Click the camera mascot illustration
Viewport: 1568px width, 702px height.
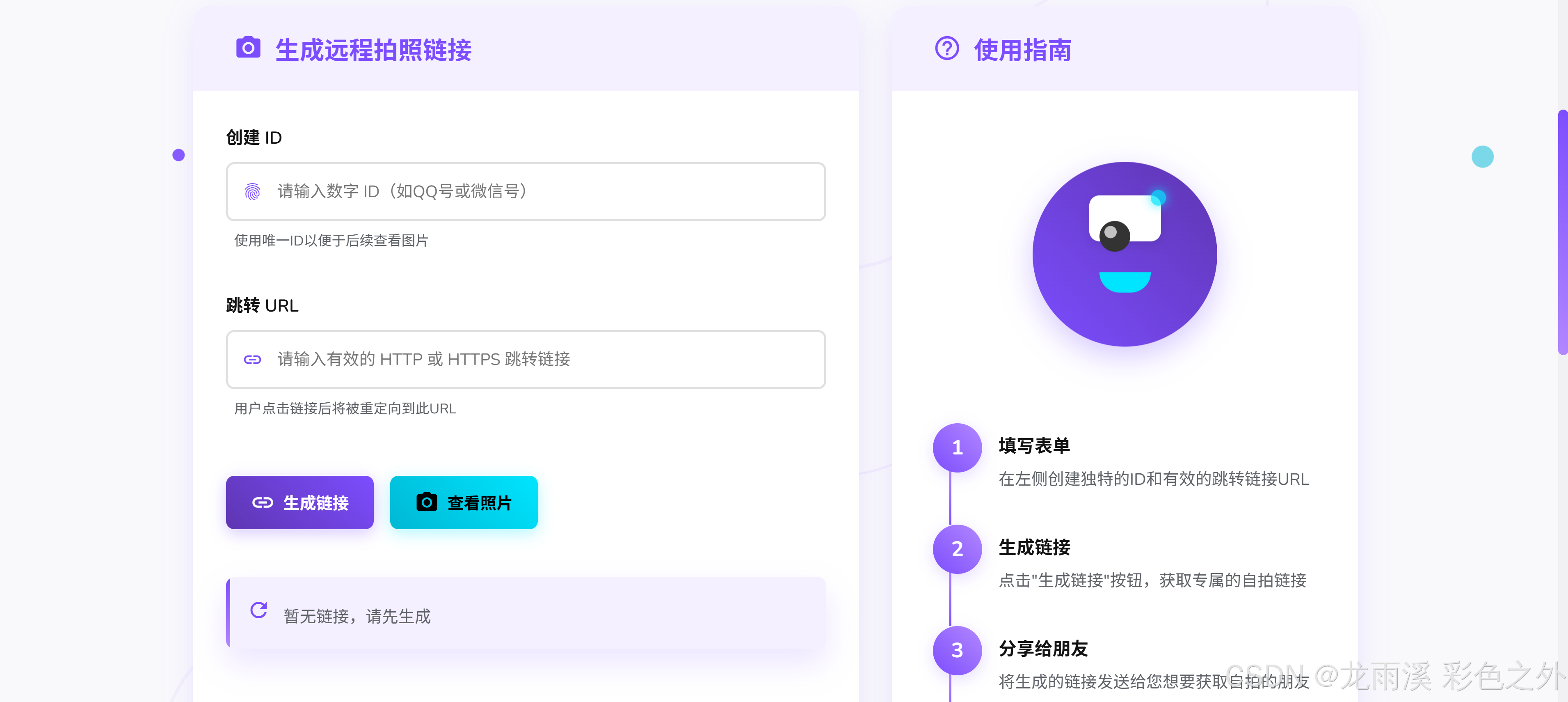[x=1124, y=254]
